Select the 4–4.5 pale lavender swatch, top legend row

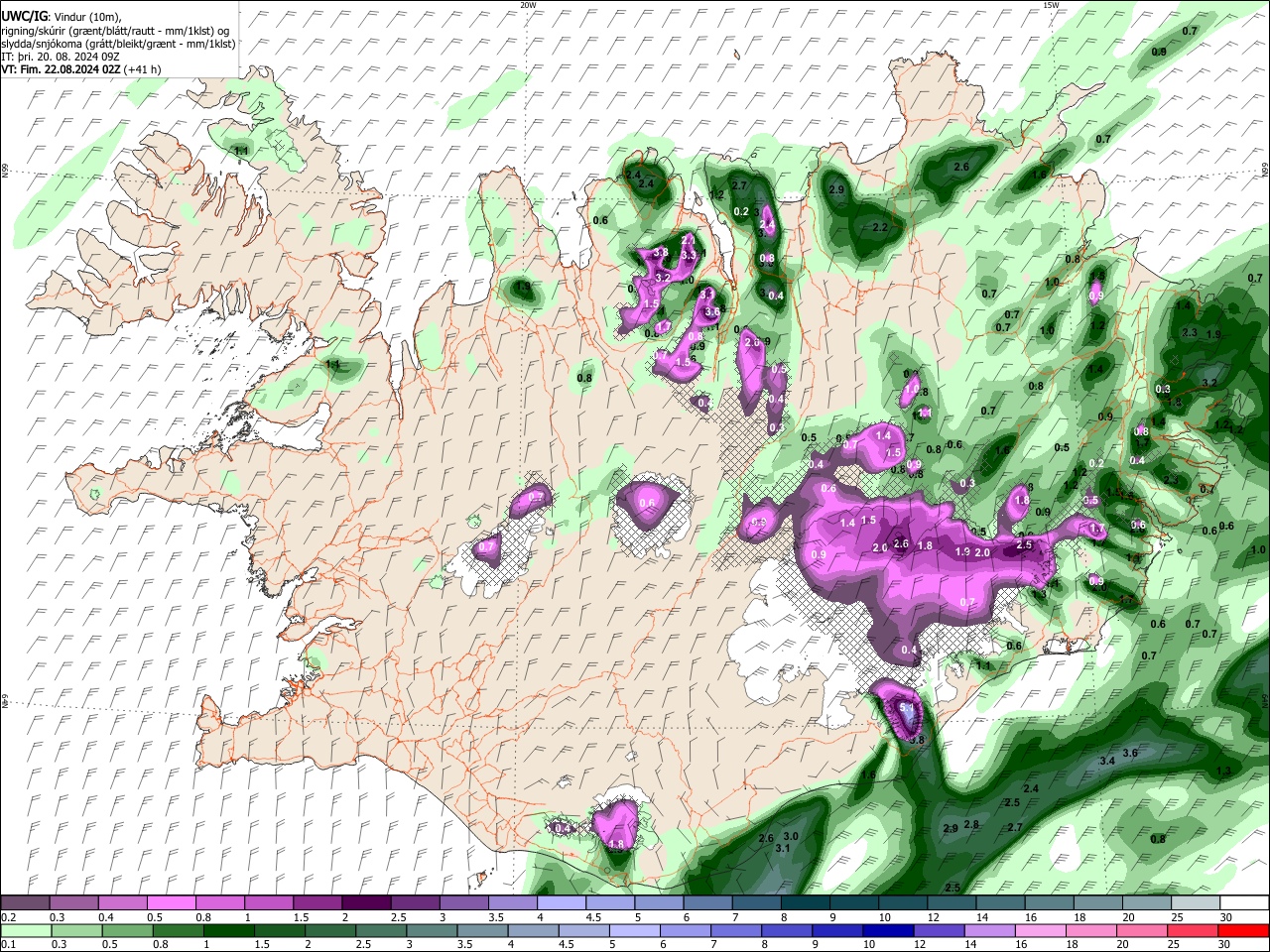(561, 903)
